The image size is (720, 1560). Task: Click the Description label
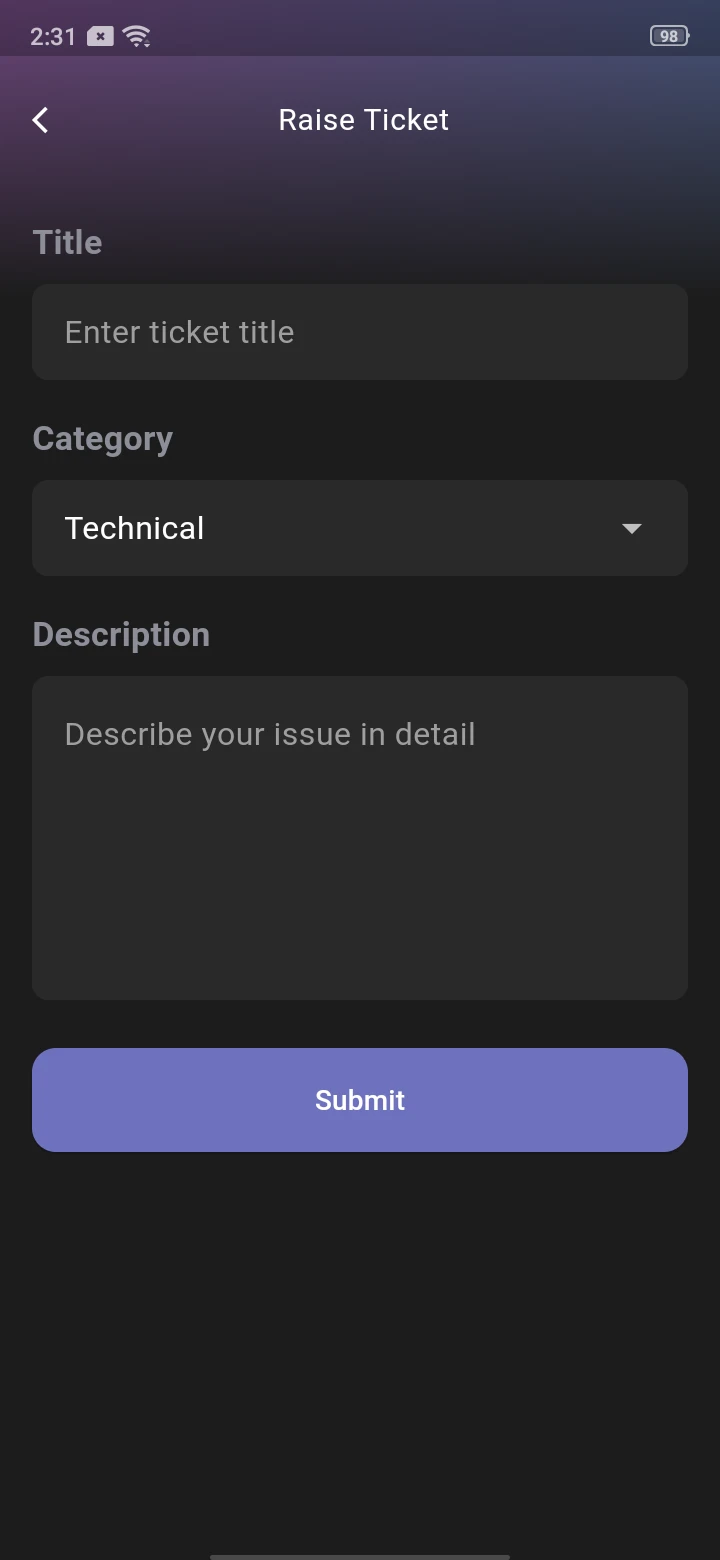point(121,634)
